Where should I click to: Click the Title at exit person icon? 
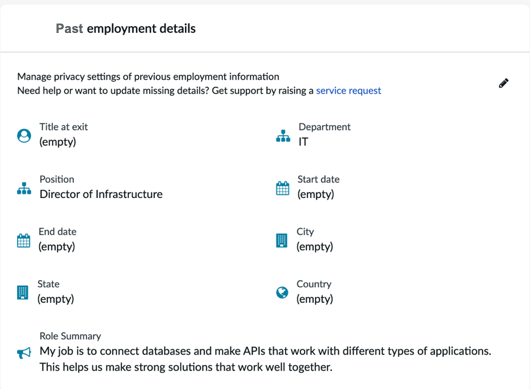24,136
